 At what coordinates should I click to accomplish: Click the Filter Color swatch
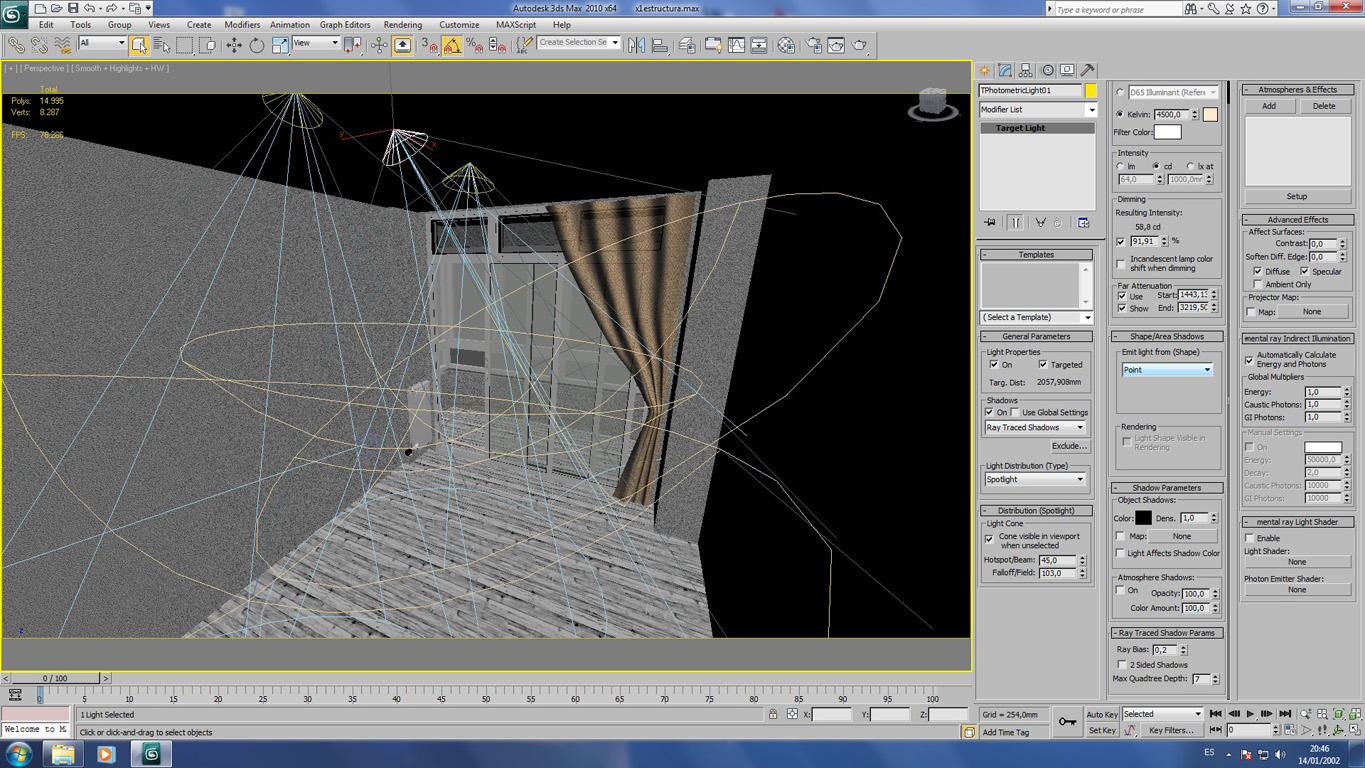pos(1168,132)
